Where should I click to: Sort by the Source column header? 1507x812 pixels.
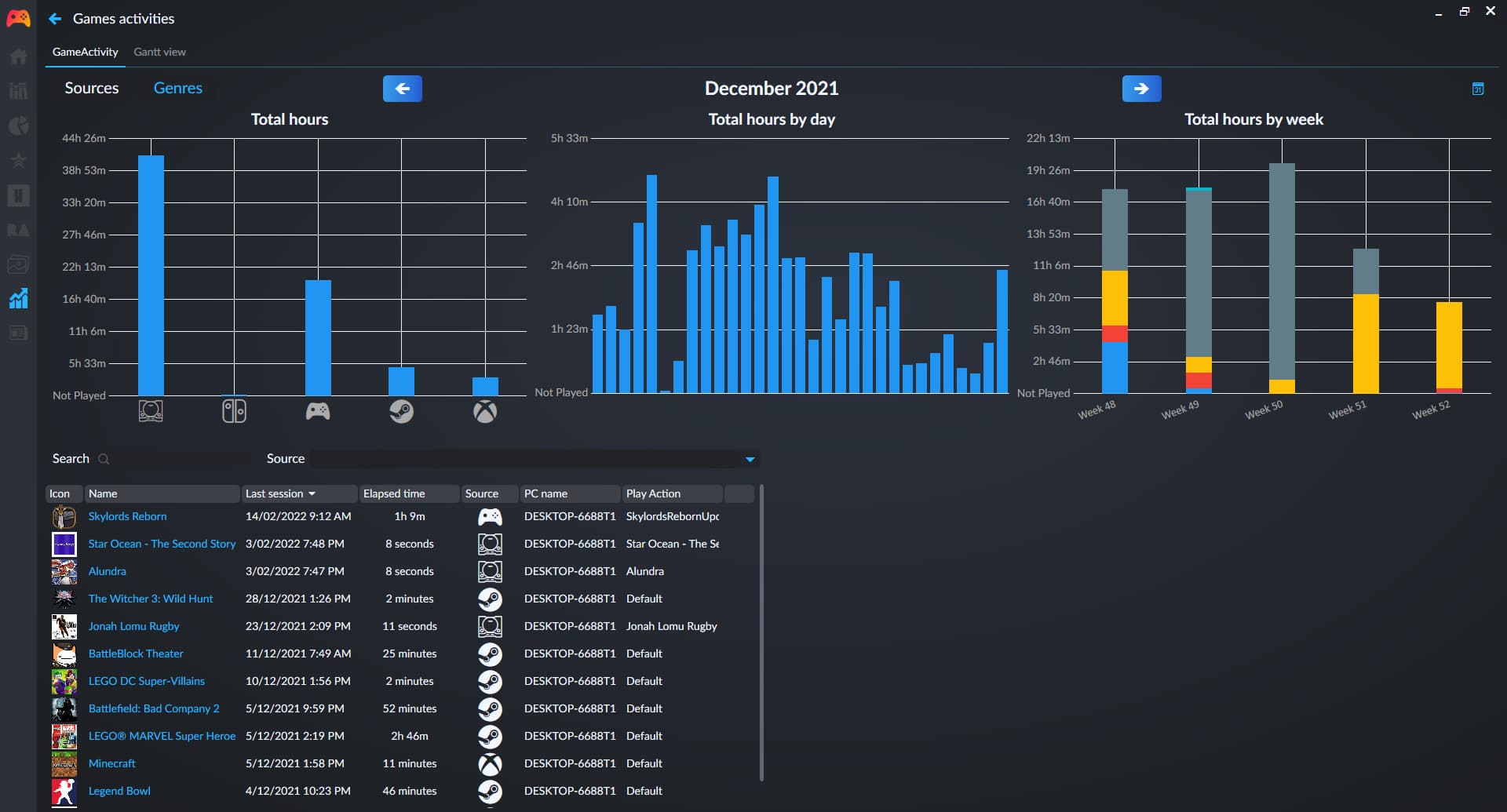coord(490,493)
